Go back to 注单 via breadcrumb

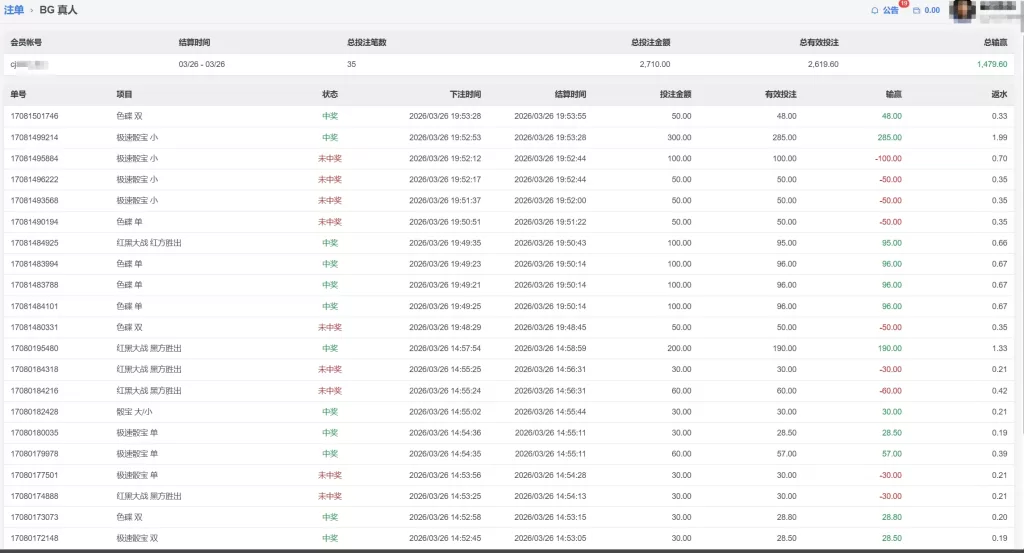pyautogui.click(x=14, y=10)
